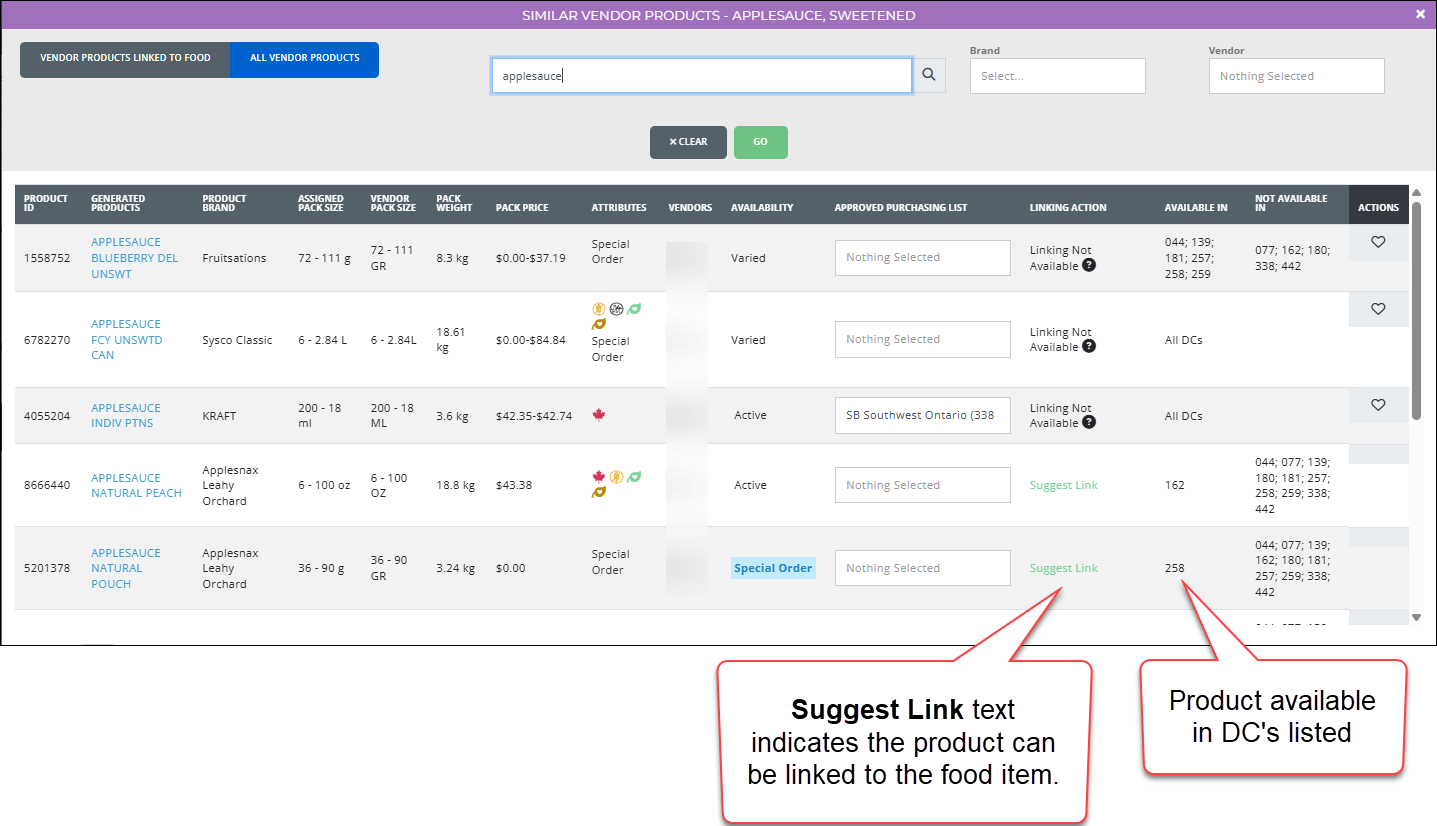
Task: Switch to Vendor Products Linked To Food tab
Action: 125,59
